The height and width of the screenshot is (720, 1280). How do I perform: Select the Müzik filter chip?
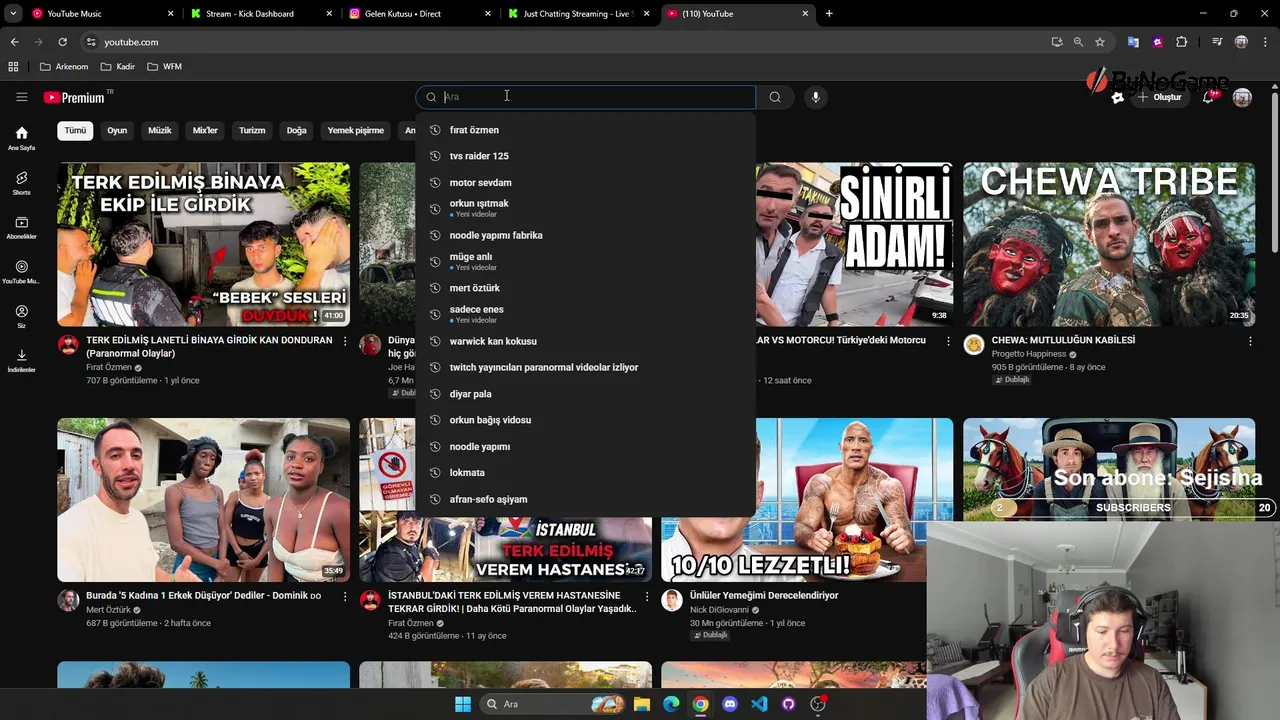point(160,131)
